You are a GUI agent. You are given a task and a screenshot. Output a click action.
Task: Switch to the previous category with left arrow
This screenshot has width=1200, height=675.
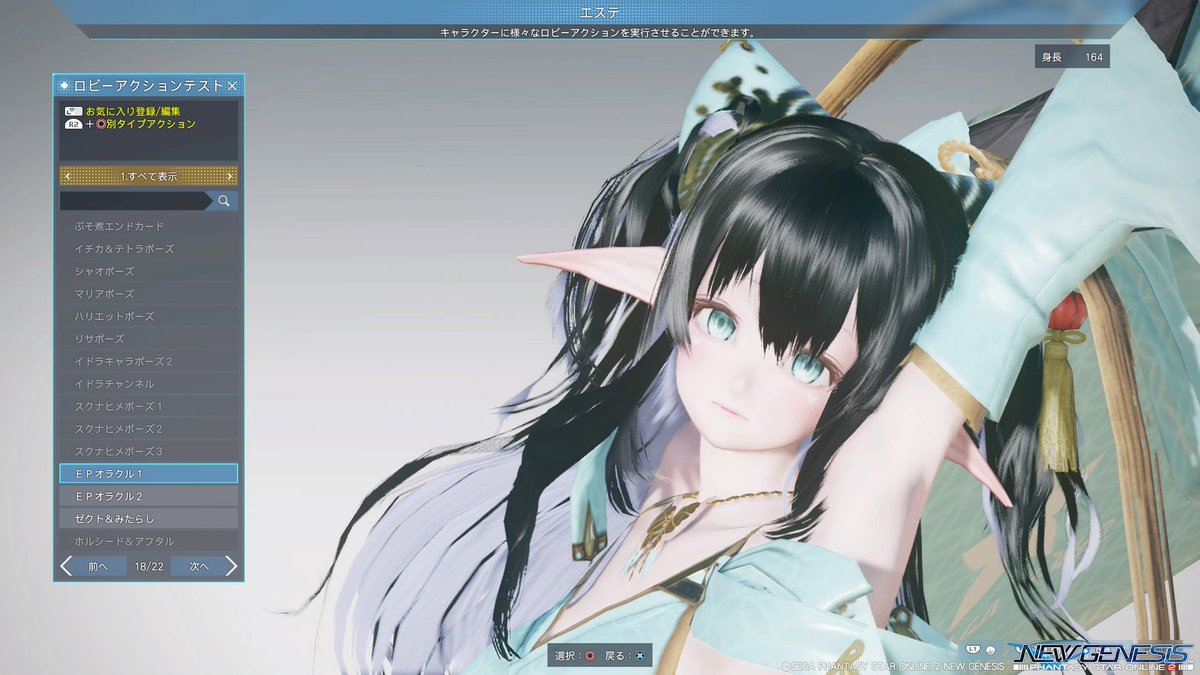click(67, 176)
